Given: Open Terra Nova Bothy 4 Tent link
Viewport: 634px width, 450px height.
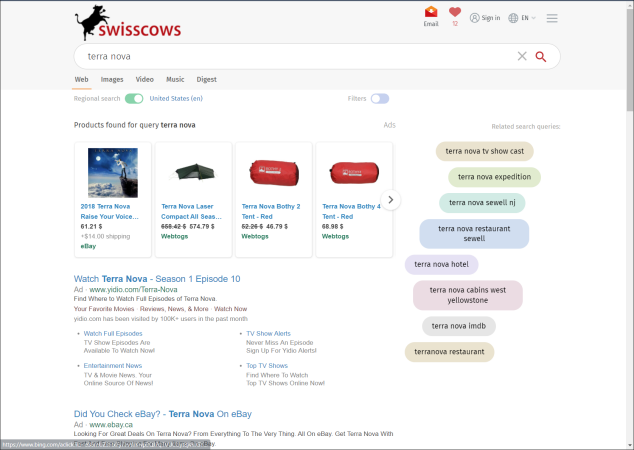Looking at the screenshot, I should coord(351,211).
